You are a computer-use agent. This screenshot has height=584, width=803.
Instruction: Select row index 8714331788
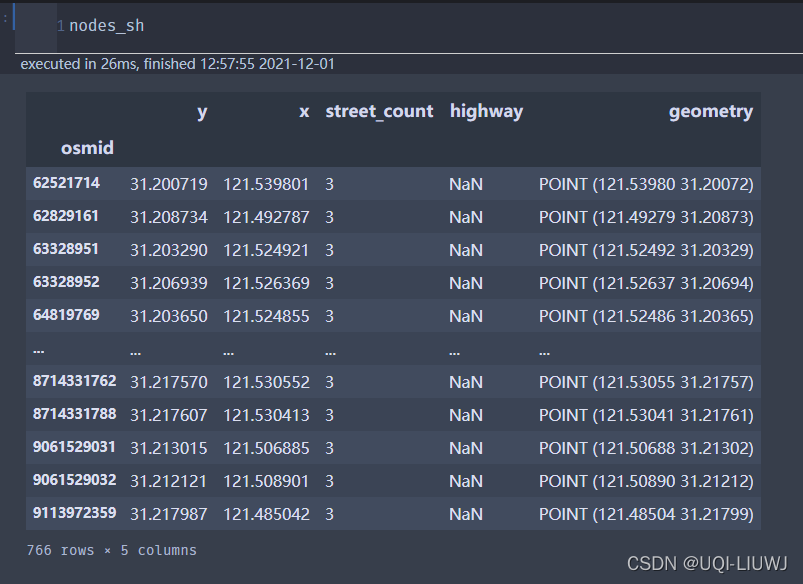click(x=75, y=414)
